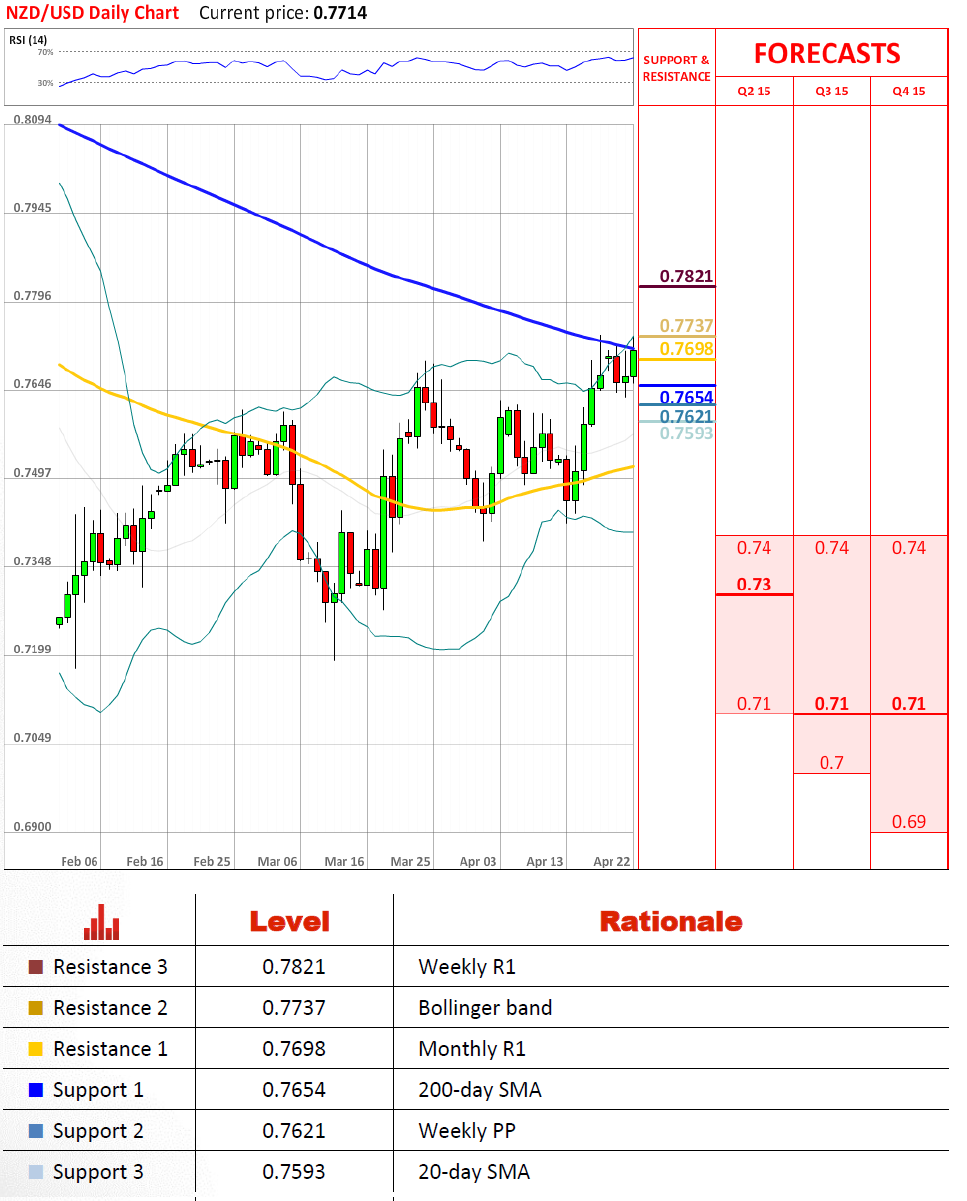Select the Q4 15 forecast column header
967x1201 pixels.
click(x=909, y=91)
